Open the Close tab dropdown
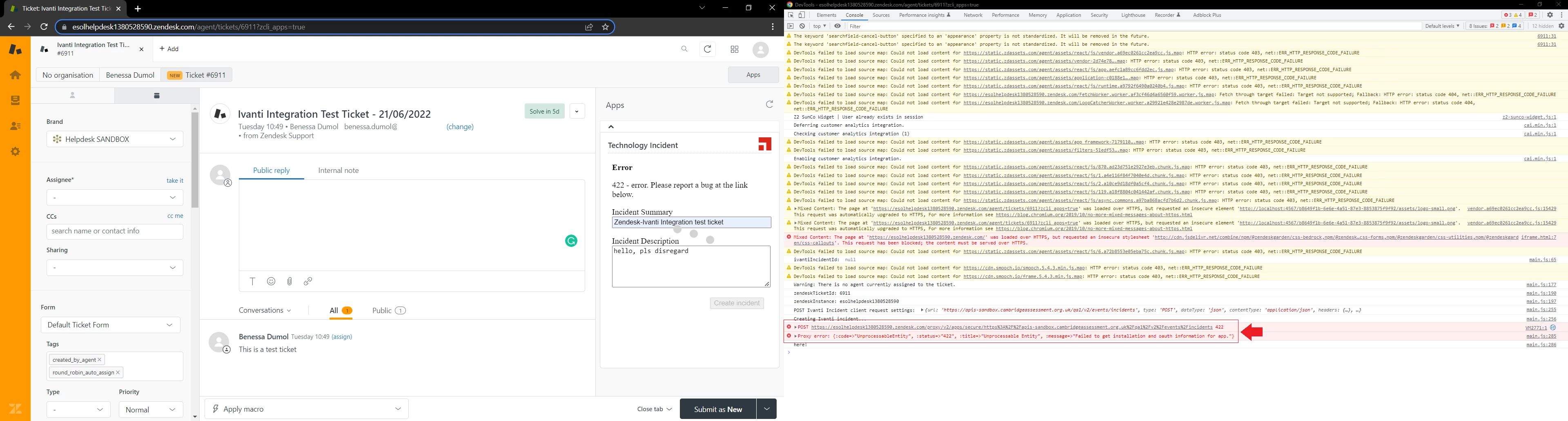 coord(654,409)
